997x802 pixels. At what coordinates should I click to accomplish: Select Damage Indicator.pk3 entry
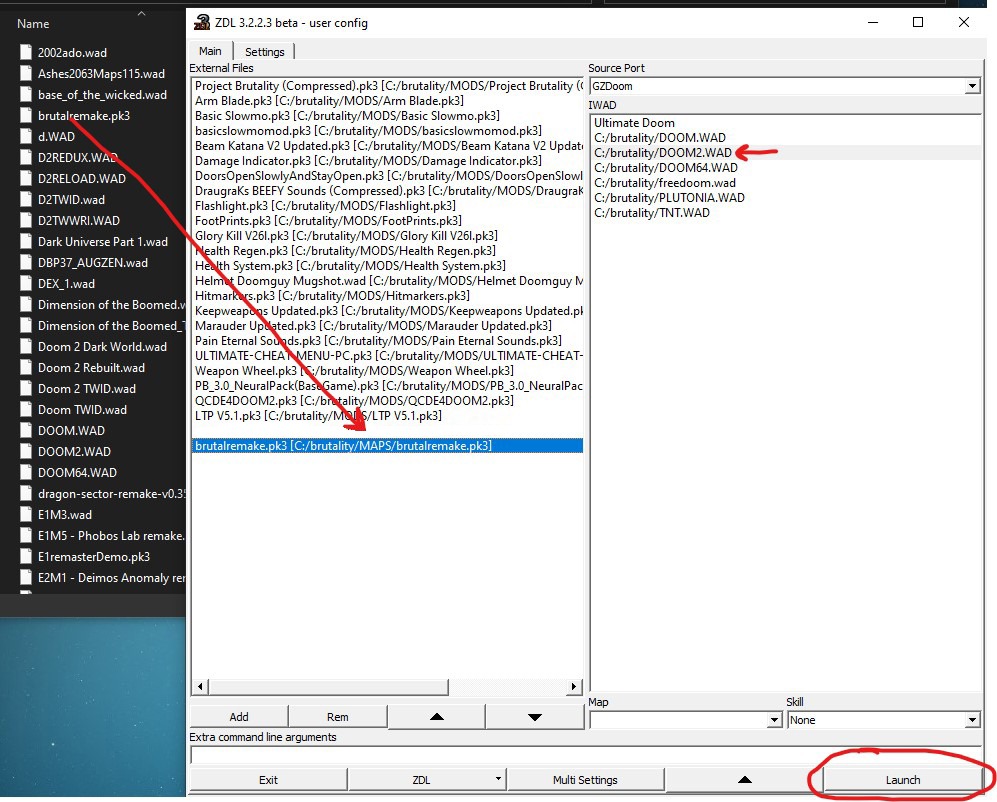point(387,161)
